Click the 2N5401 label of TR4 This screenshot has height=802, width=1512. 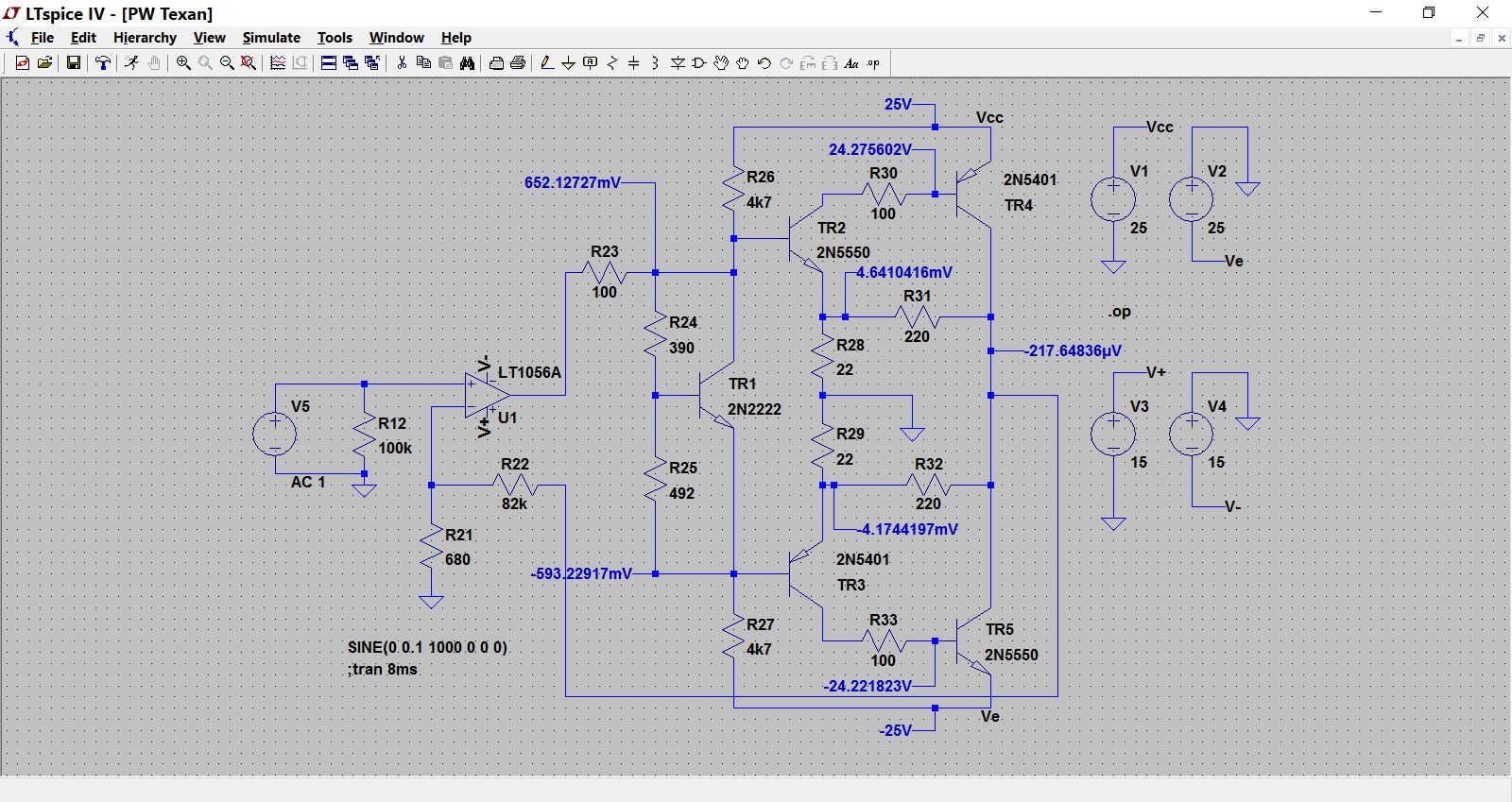coord(1030,179)
